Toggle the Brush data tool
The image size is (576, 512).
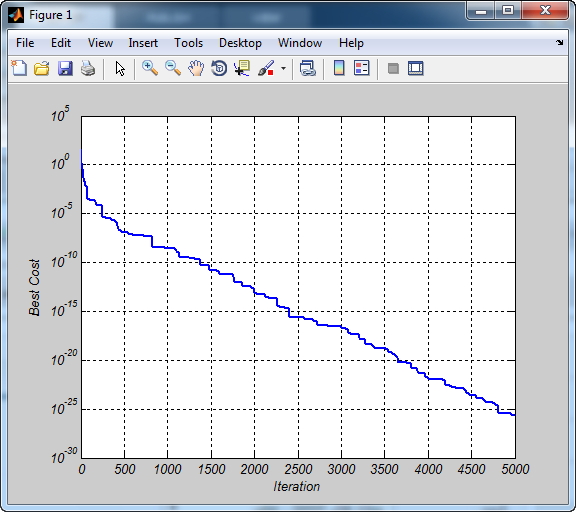(x=266, y=68)
